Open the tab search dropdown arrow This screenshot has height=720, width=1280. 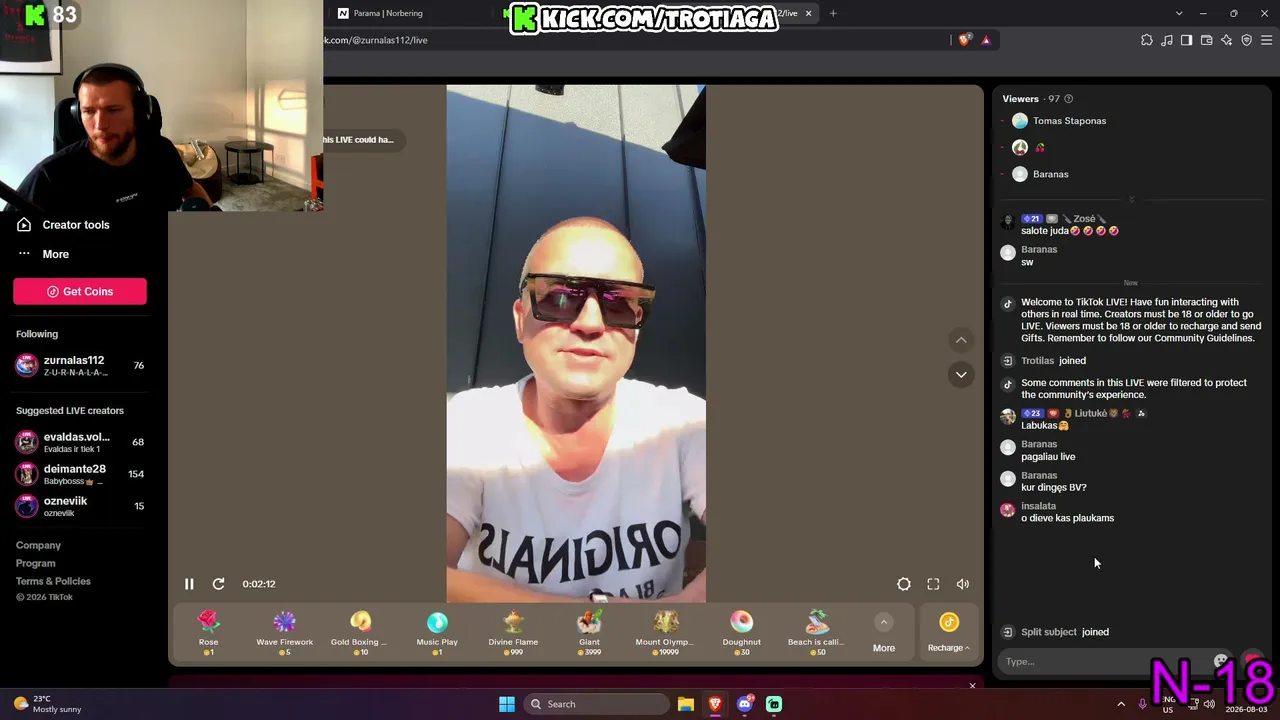click(x=1179, y=13)
